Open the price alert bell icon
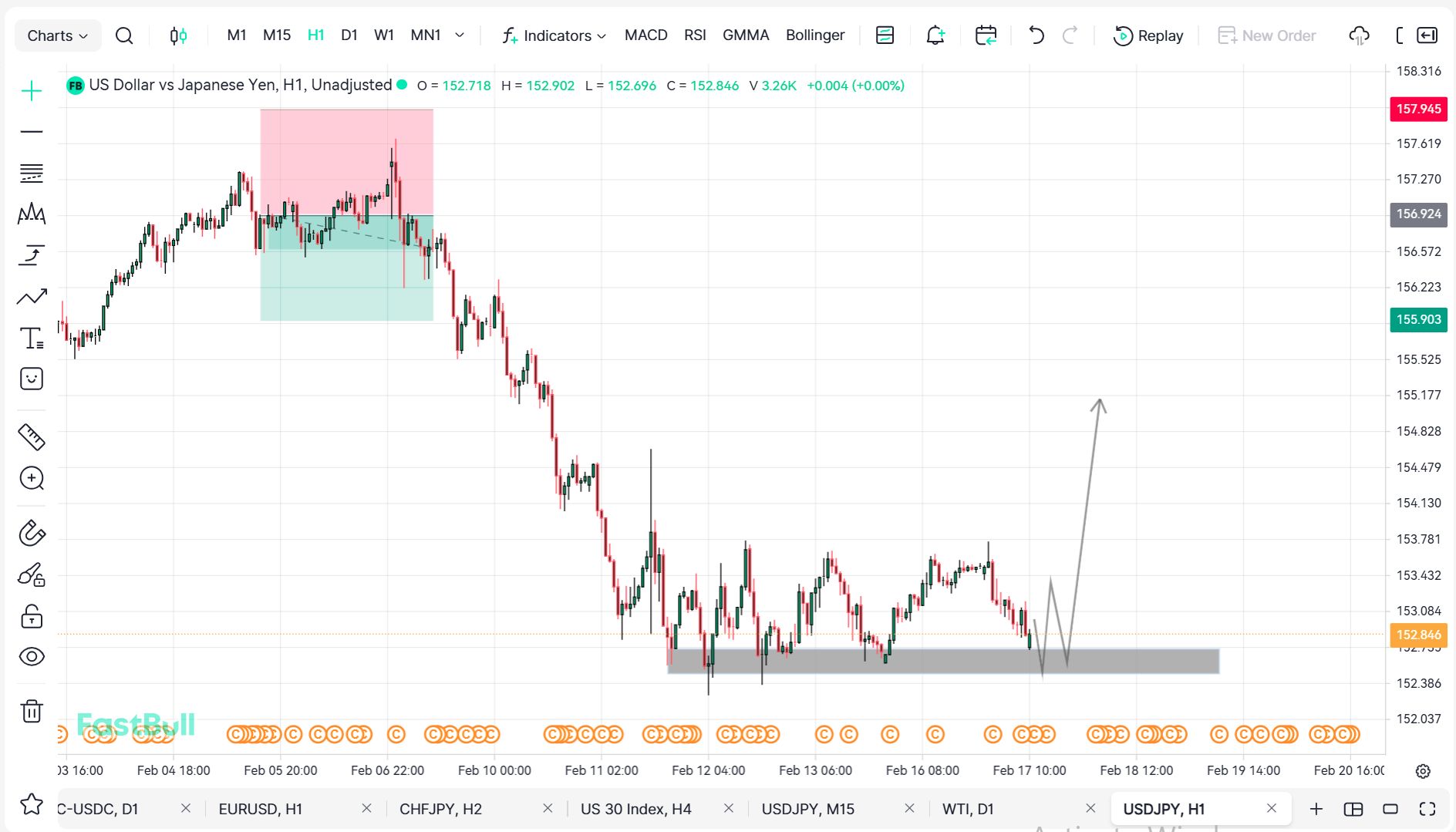The image size is (1456, 832). tap(935, 35)
